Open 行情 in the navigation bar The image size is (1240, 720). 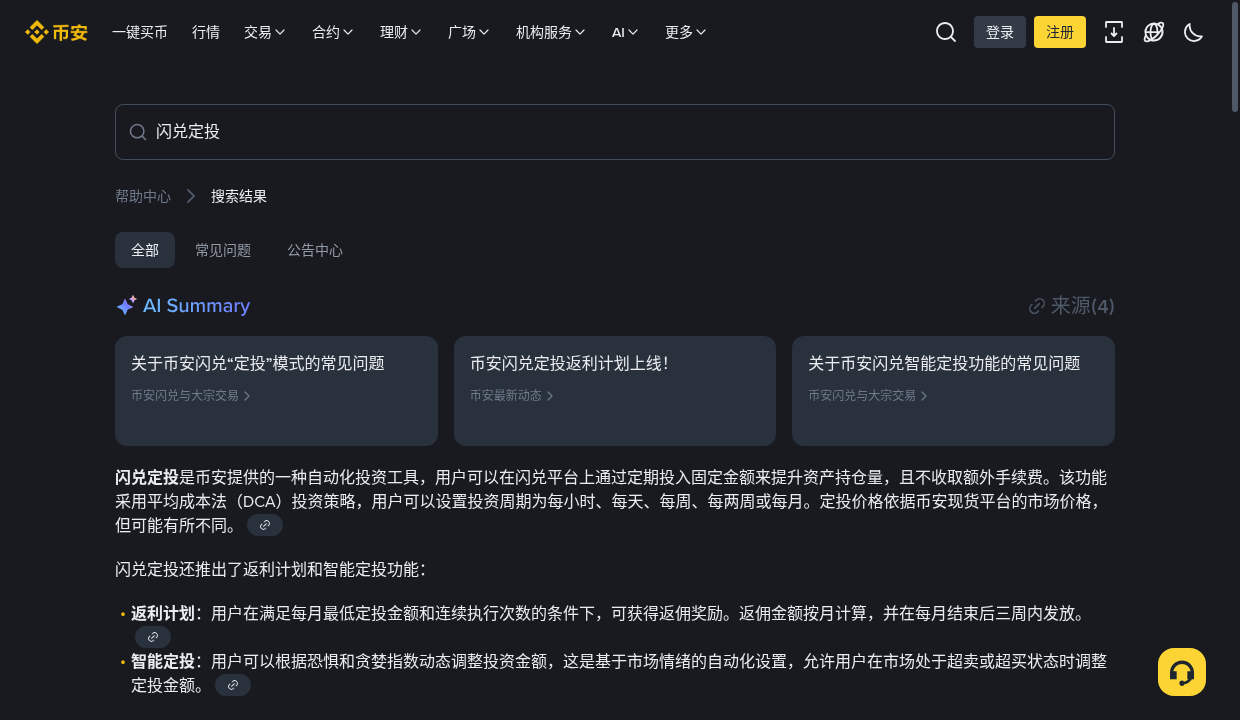pos(206,32)
